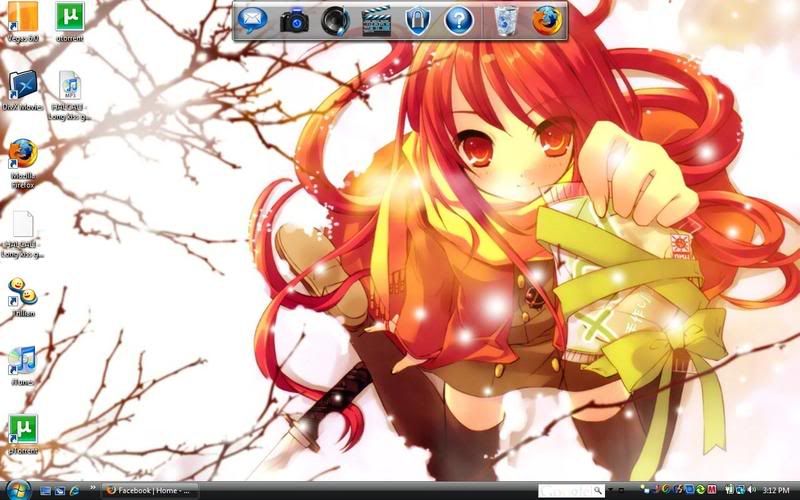Open the mail envelope icon in dock

point(253,20)
